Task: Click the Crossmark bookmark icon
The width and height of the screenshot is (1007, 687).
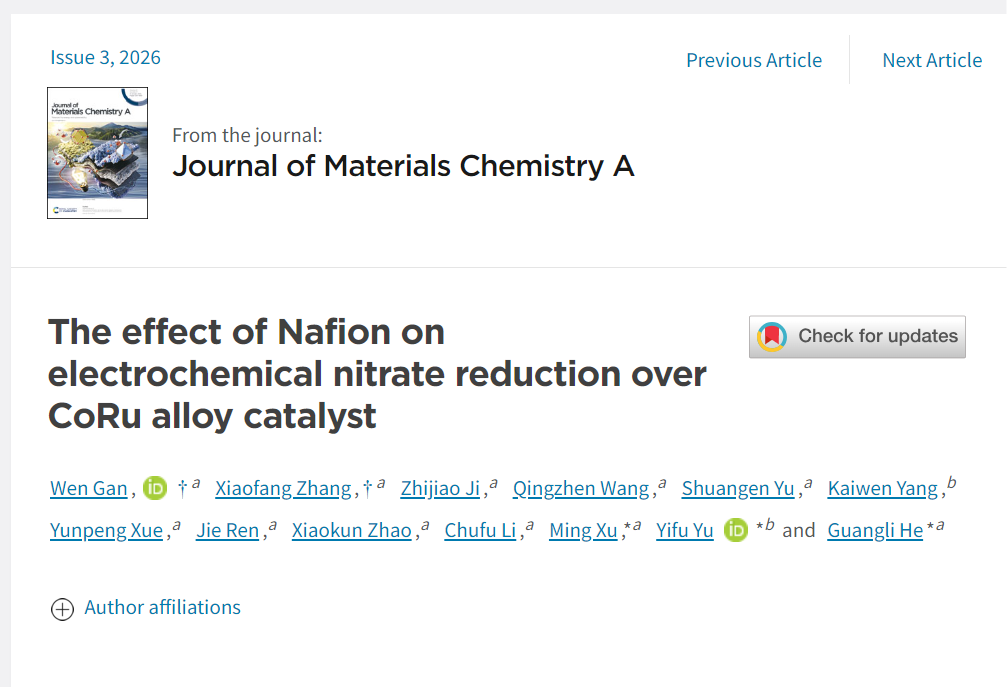Action: [x=772, y=336]
